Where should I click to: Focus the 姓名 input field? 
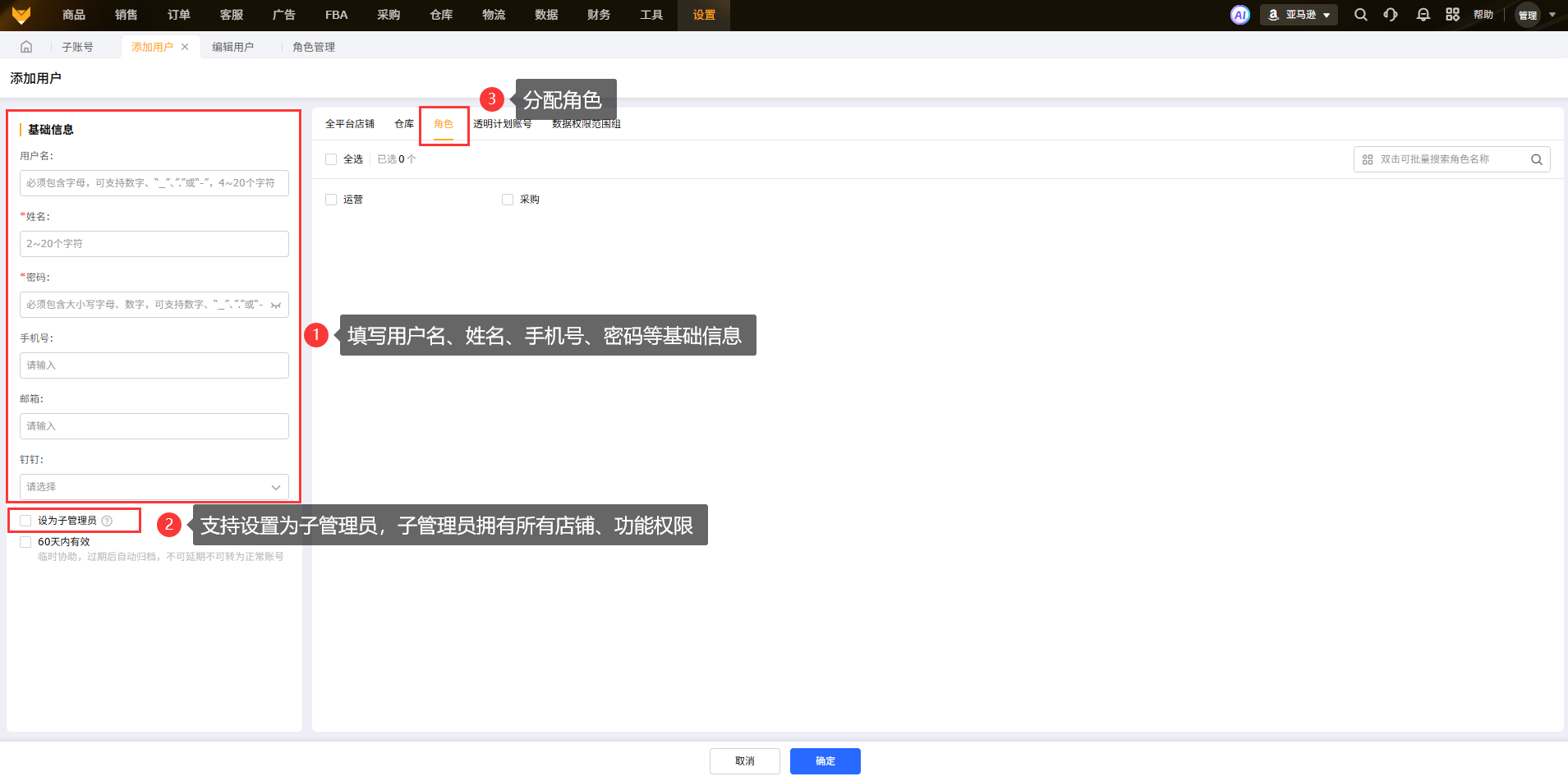[154, 244]
